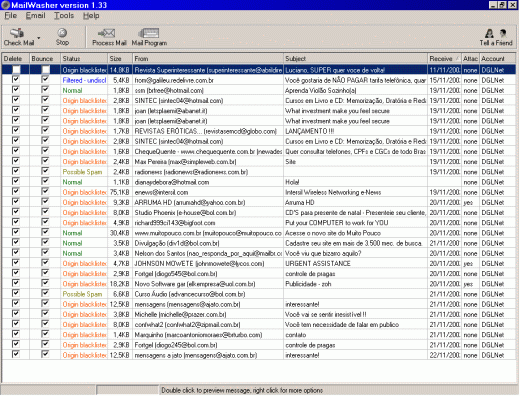The width and height of the screenshot is (520, 396).
Task: Select the Revista Superinteressante sender cell
Action: [208, 70]
